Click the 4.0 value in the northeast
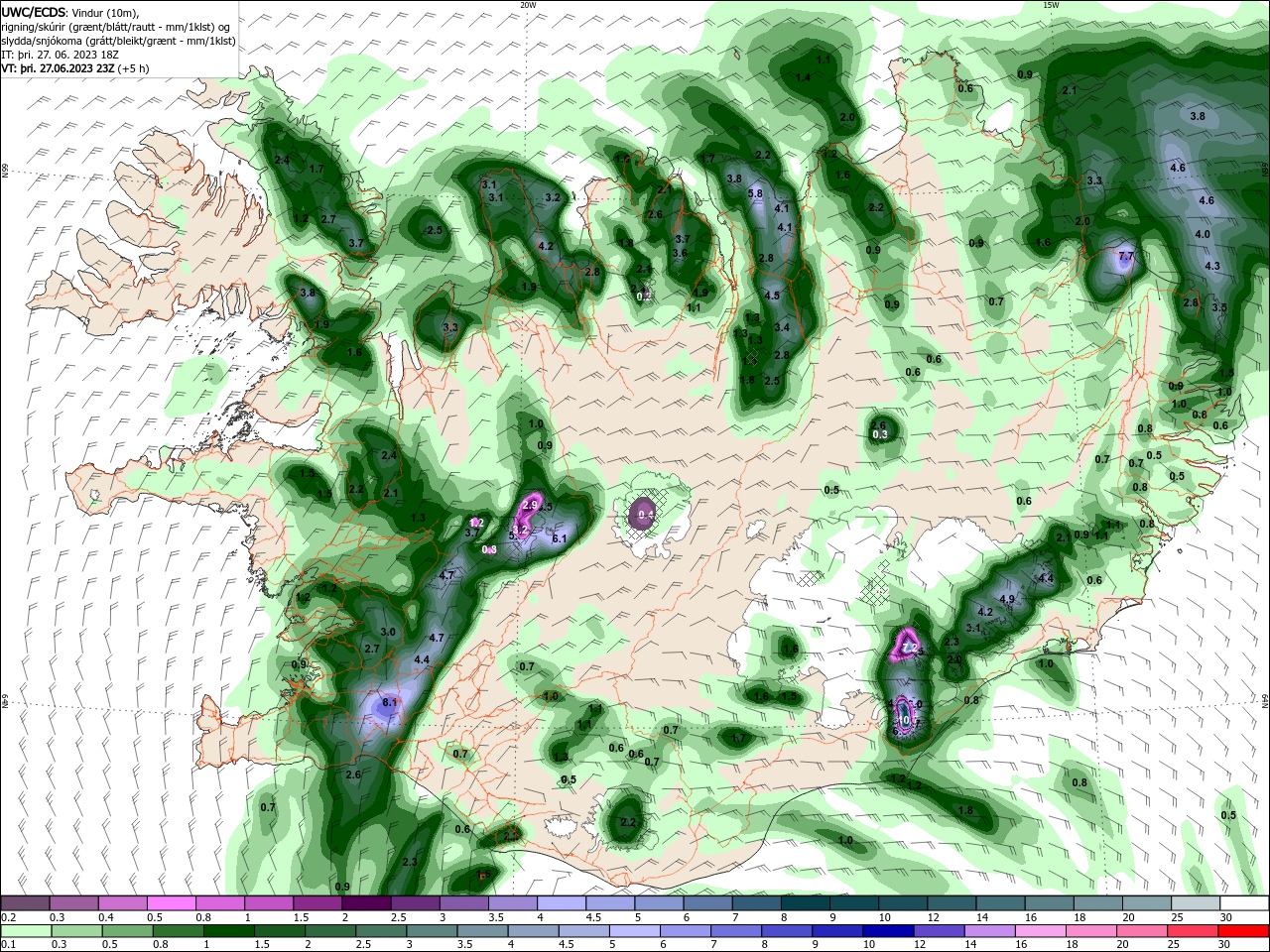Viewport: 1270px width, 952px height. (1203, 235)
